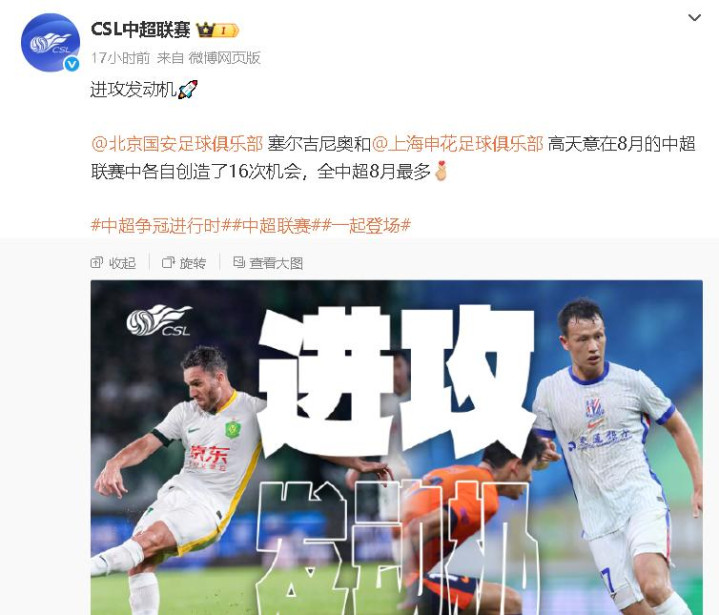This screenshot has height=615, width=719.
Task: Collapse the image using 收起
Action: [113, 263]
